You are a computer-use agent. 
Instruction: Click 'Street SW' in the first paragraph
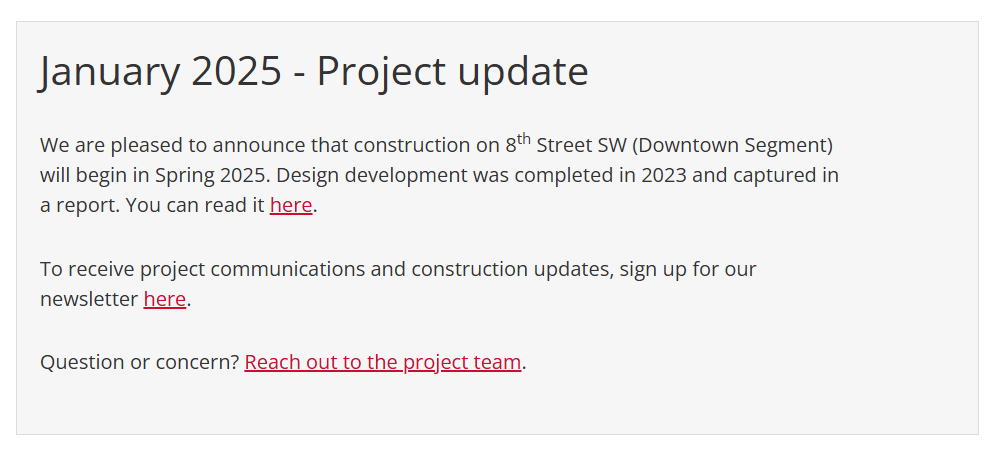(581, 145)
